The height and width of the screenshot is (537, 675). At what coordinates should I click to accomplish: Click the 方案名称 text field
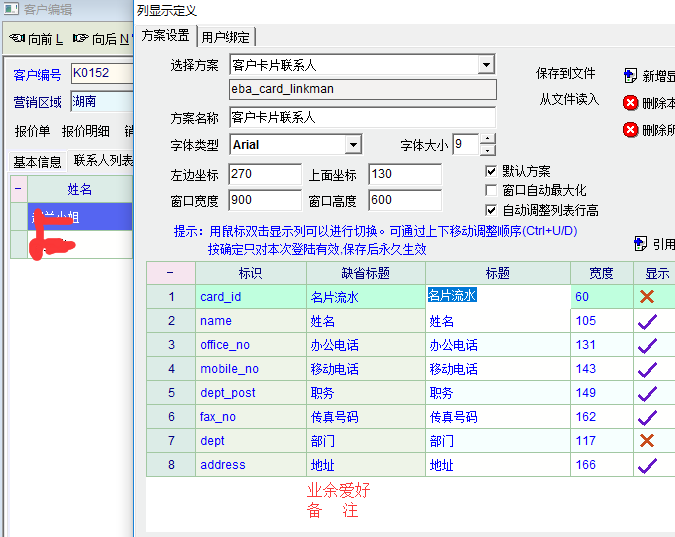[362, 118]
